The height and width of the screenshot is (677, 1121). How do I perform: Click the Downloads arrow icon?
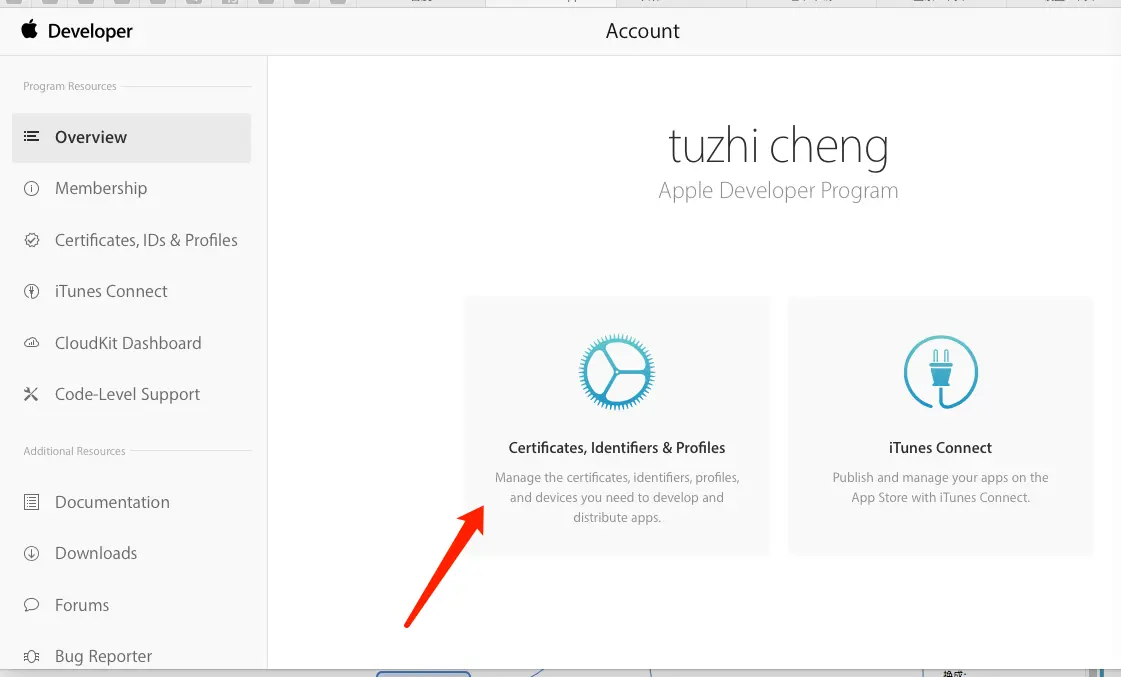point(31,553)
